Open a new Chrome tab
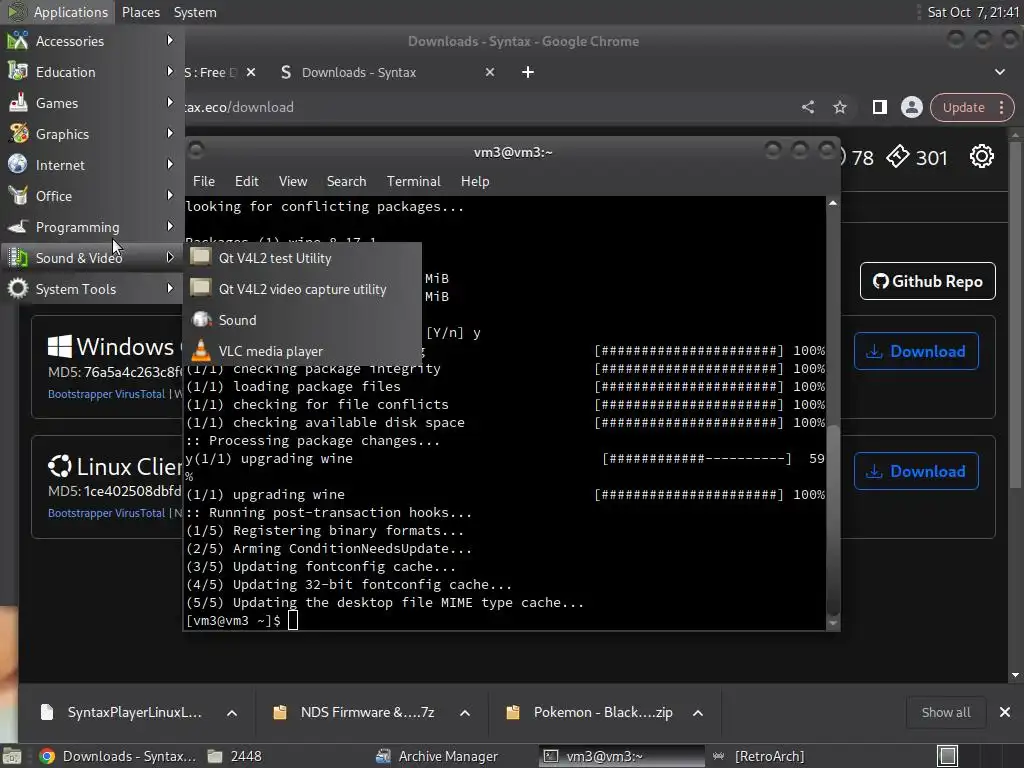This screenshot has height=768, width=1024. point(528,72)
